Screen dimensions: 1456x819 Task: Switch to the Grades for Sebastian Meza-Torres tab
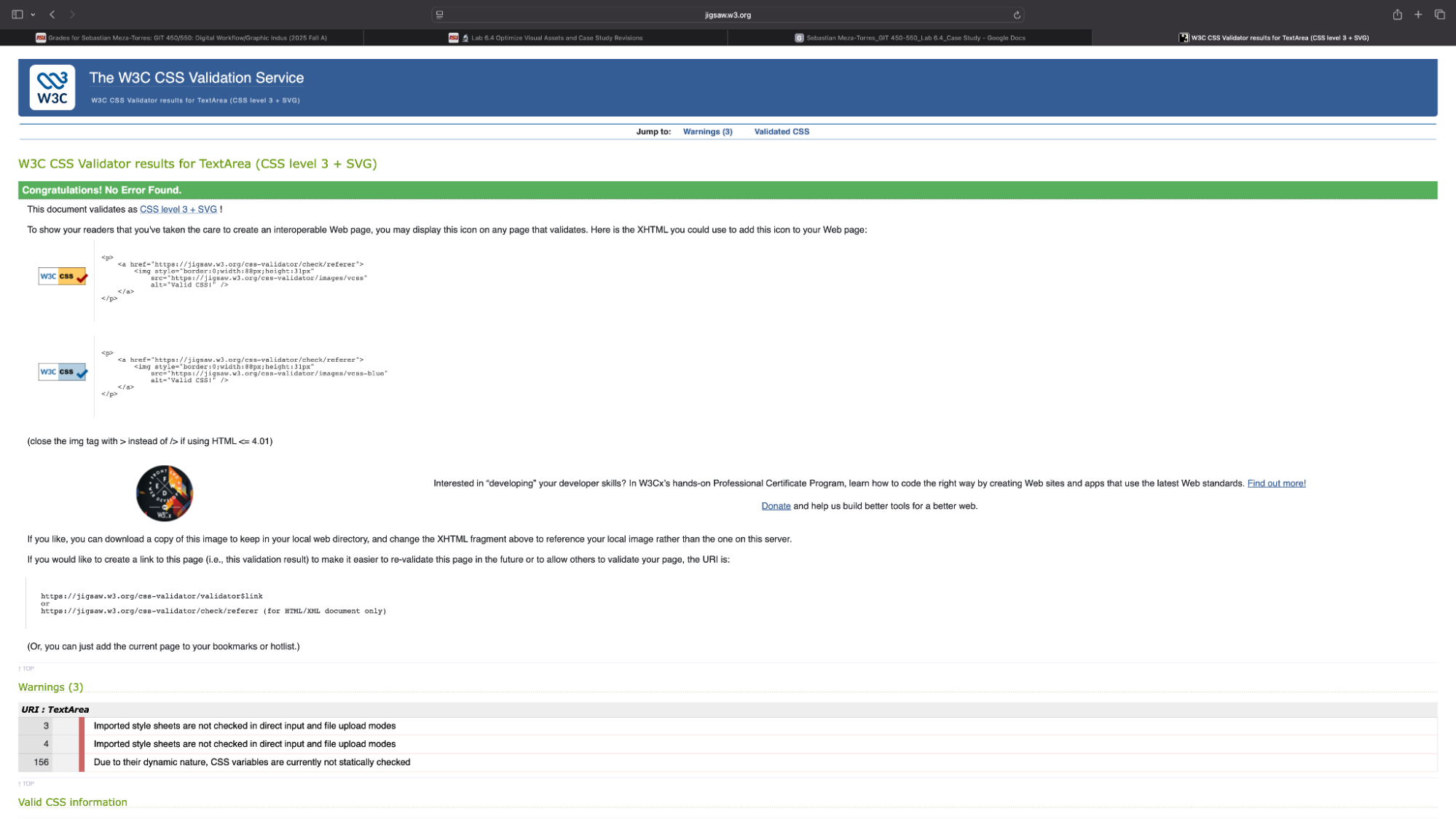181,38
